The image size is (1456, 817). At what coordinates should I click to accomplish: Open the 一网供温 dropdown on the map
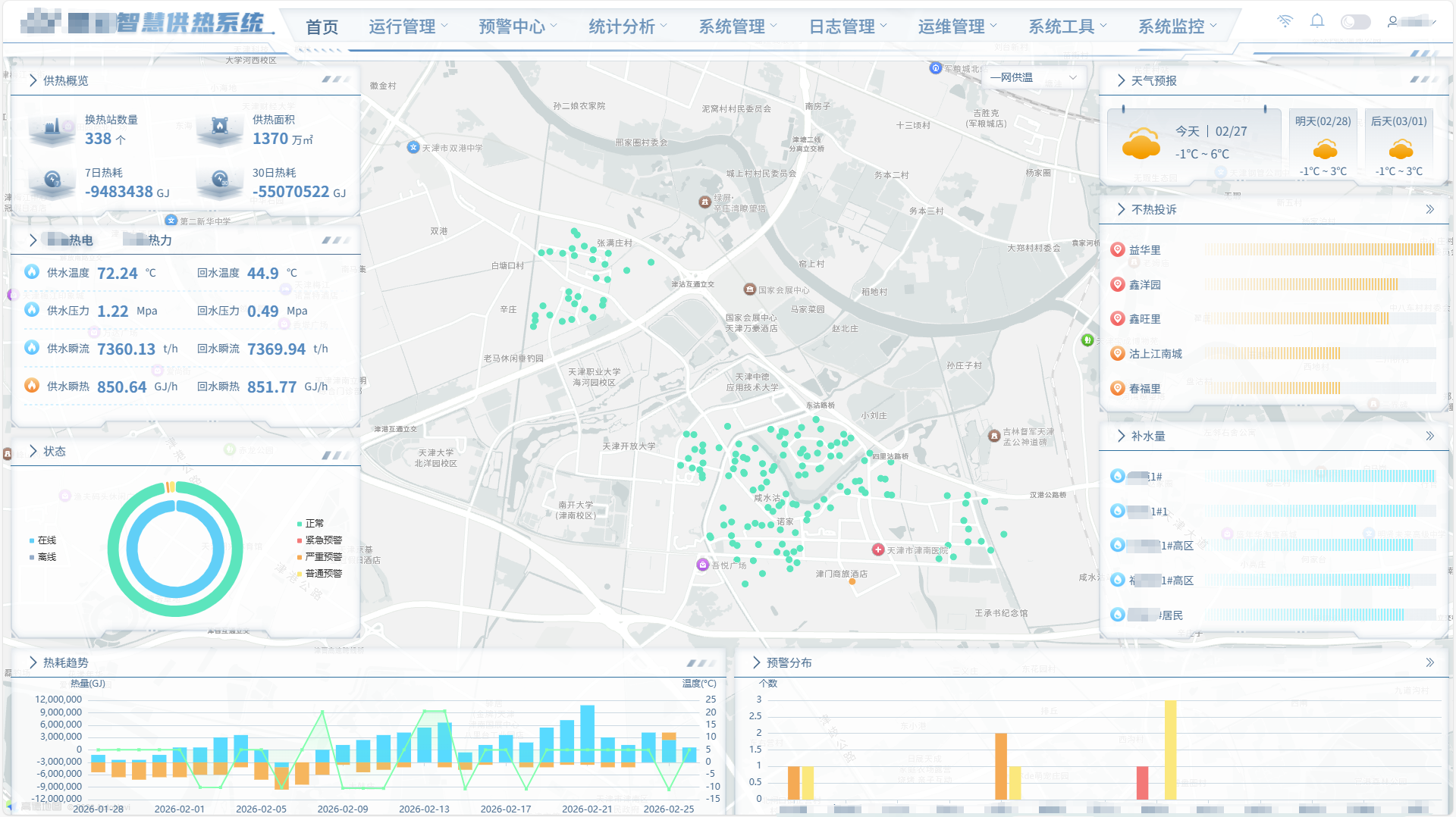point(1034,77)
